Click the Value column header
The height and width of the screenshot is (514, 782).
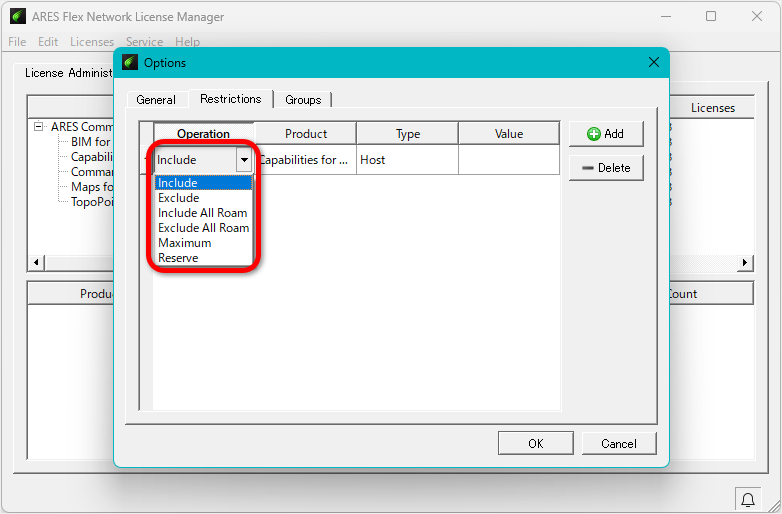(x=509, y=134)
